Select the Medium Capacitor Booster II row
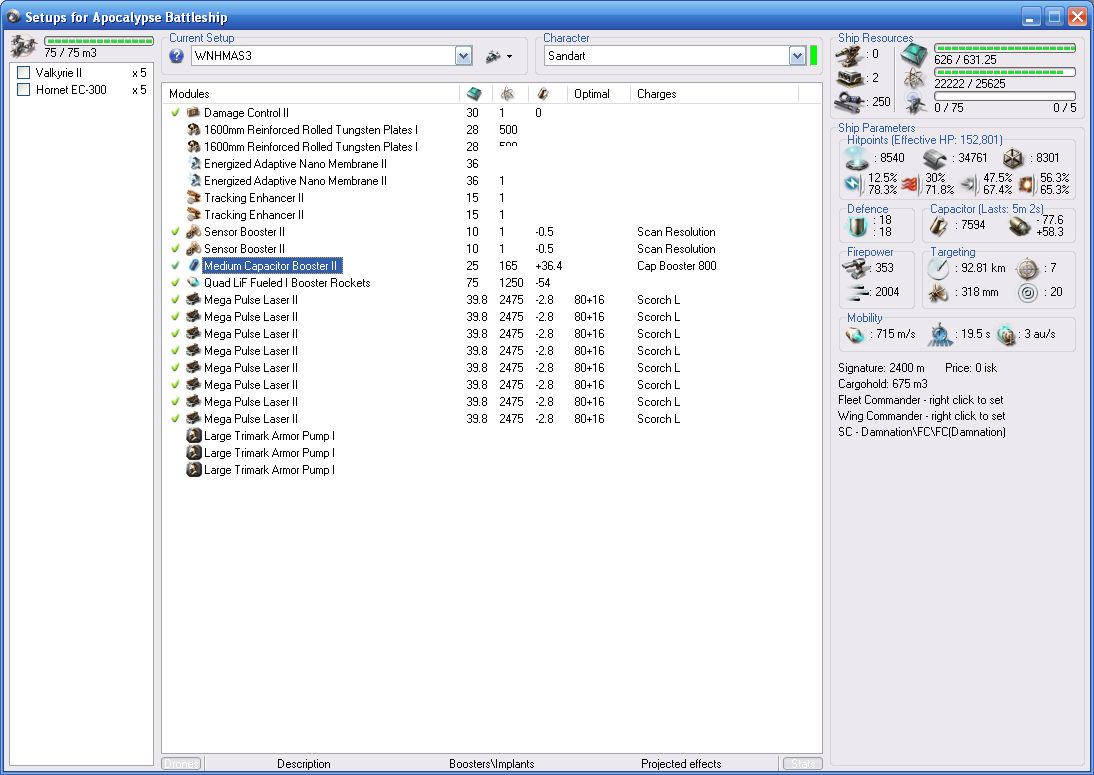 tap(491, 266)
